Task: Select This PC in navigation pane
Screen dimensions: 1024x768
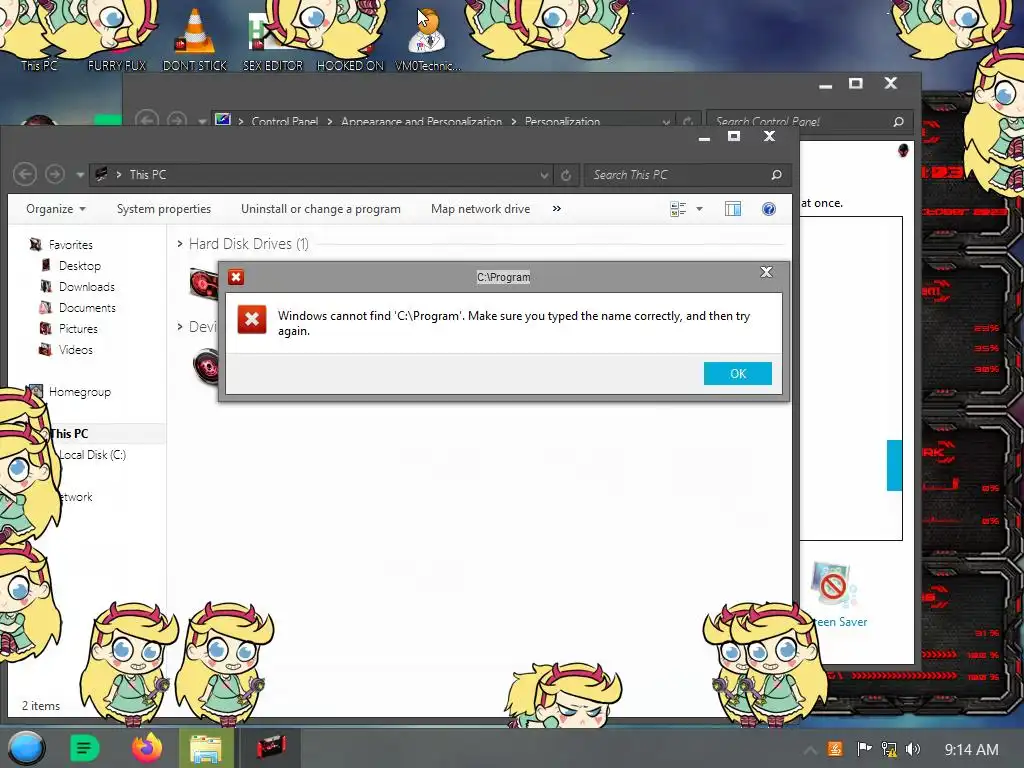Action: click(x=69, y=434)
